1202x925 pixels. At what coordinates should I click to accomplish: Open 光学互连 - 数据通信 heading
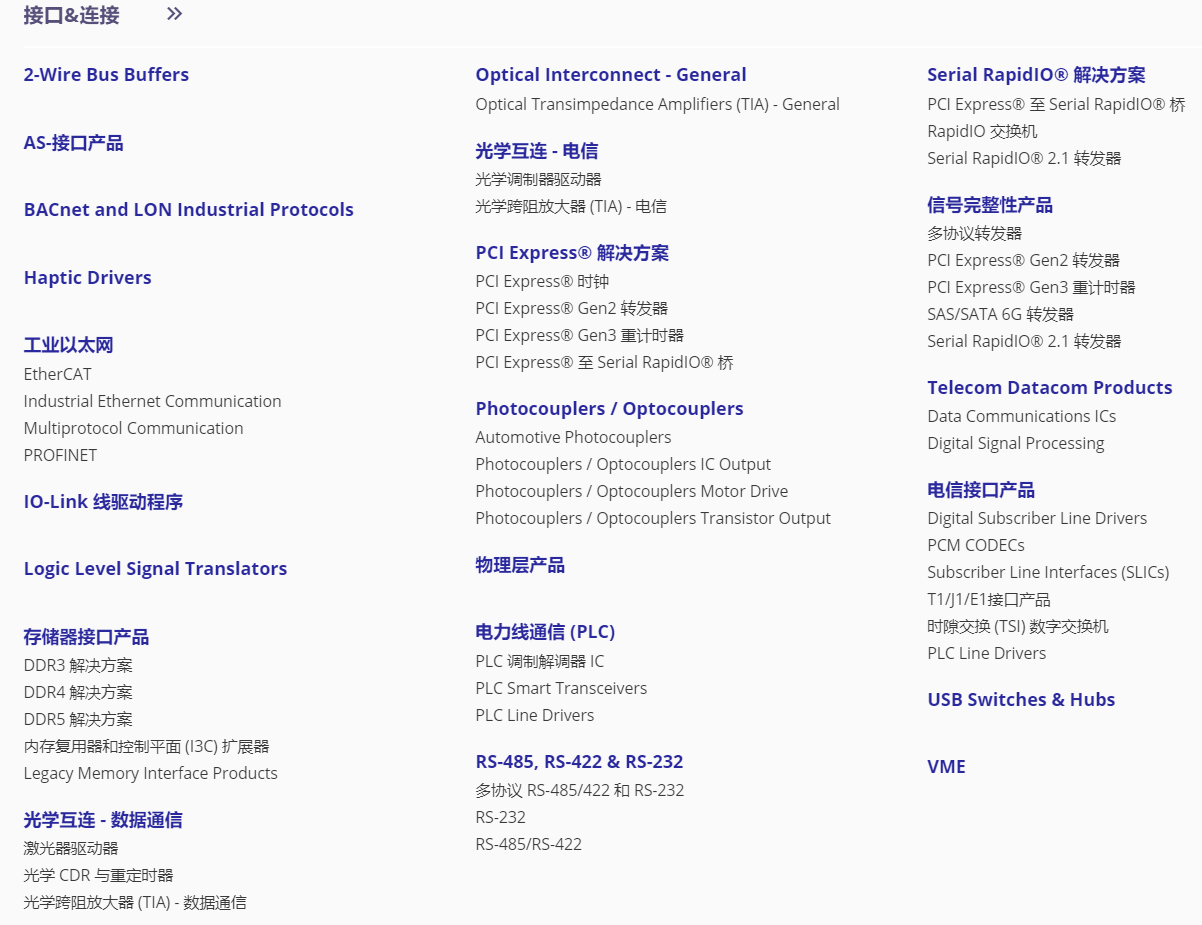coord(103,820)
